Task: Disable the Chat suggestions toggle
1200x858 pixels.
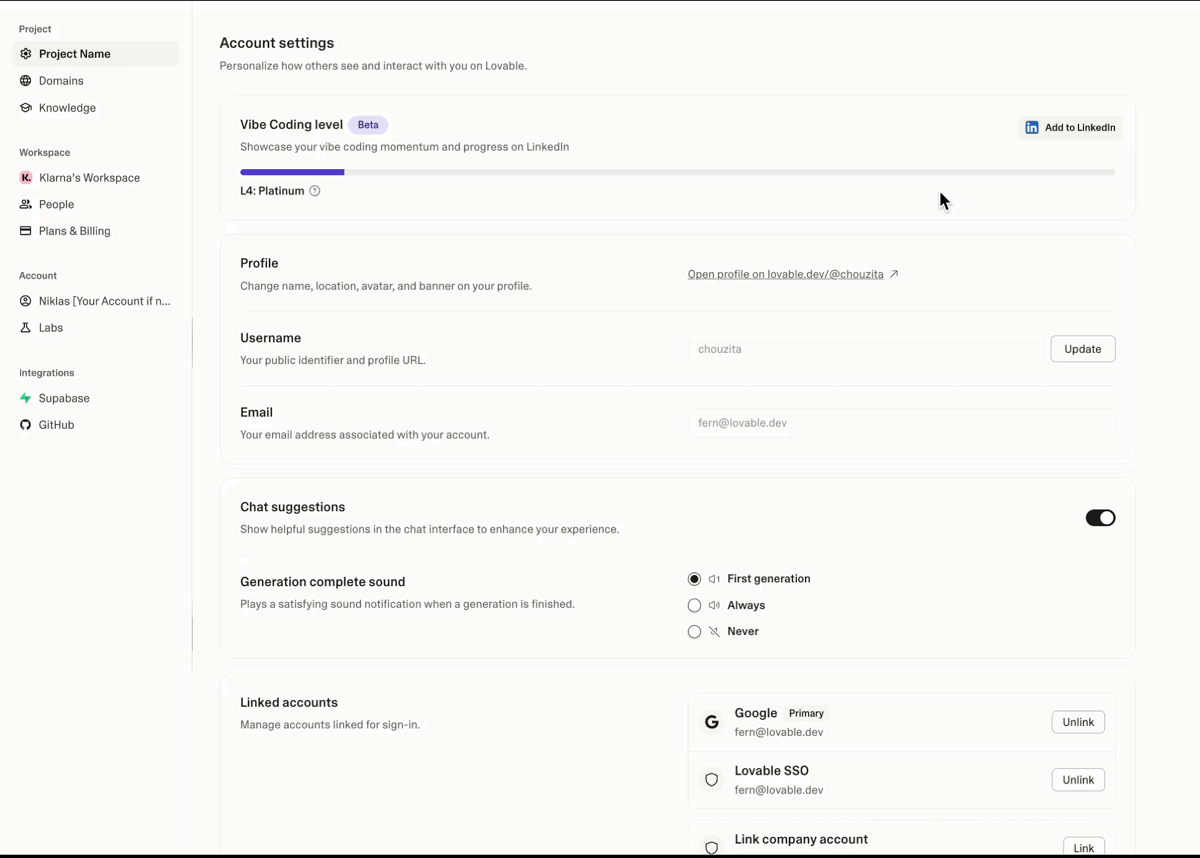Action: (x=1100, y=517)
